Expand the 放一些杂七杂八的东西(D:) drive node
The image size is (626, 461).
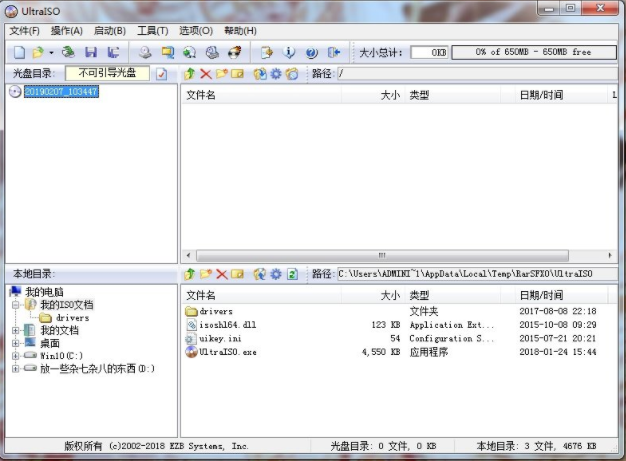[16, 369]
